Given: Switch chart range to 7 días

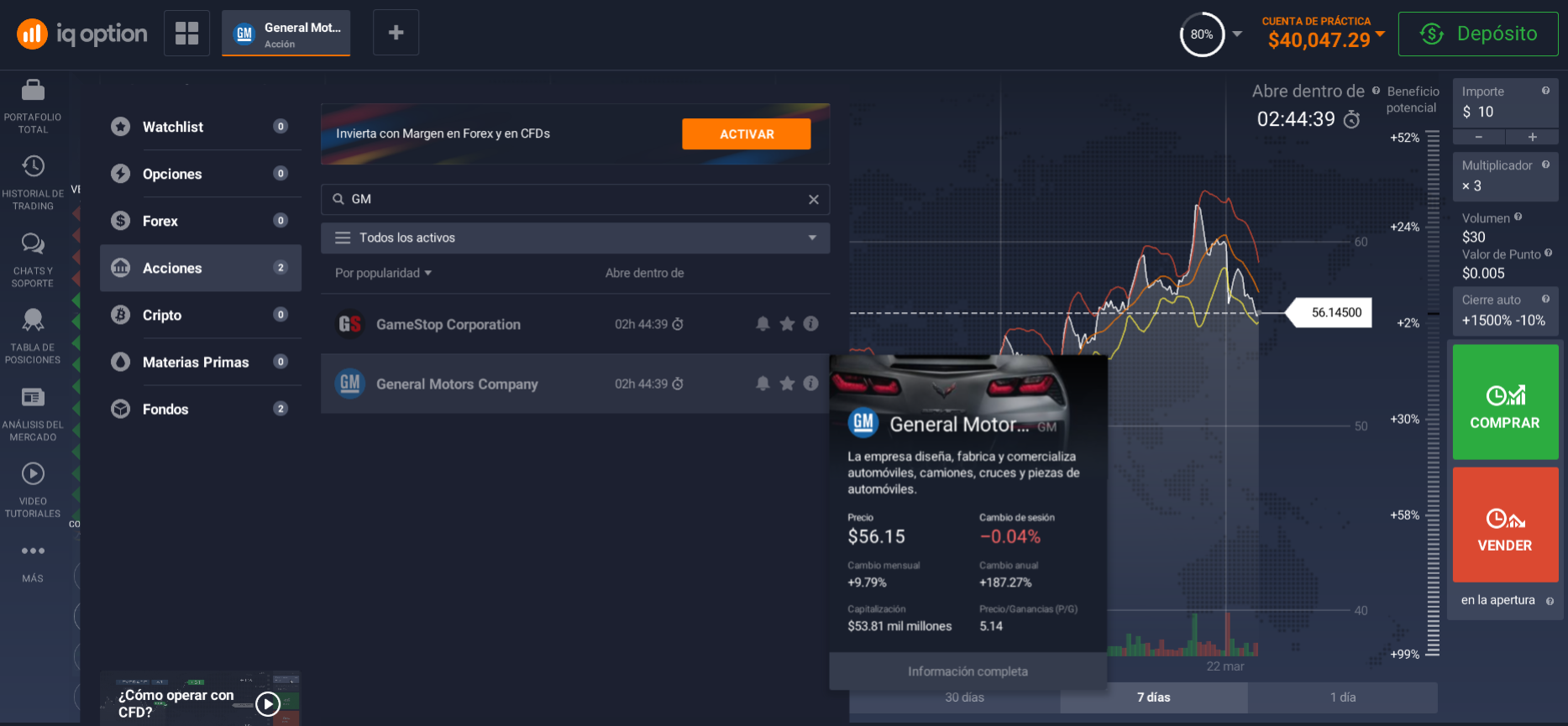Looking at the screenshot, I should click(1154, 697).
